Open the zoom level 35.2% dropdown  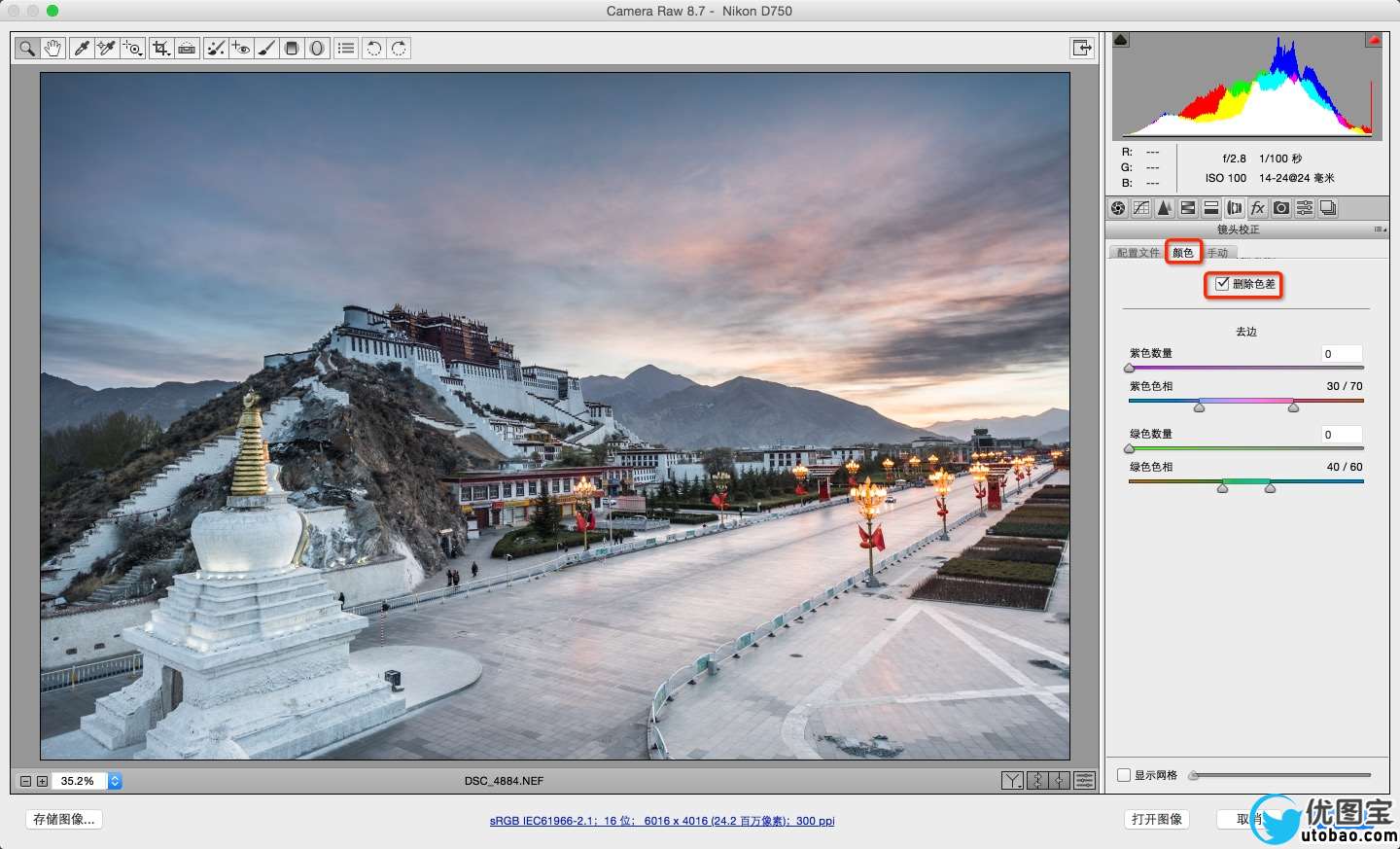tap(115, 781)
